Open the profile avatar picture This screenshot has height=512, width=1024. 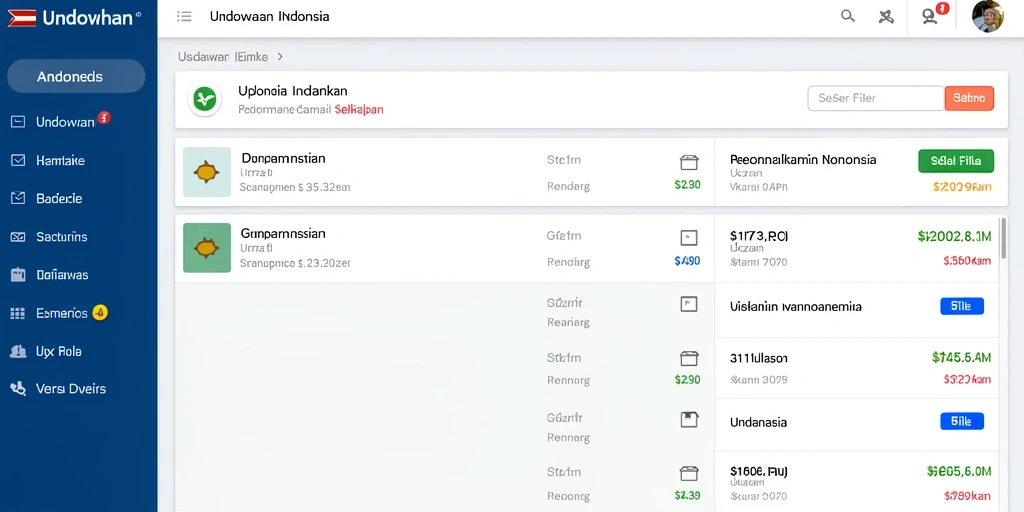pos(987,16)
